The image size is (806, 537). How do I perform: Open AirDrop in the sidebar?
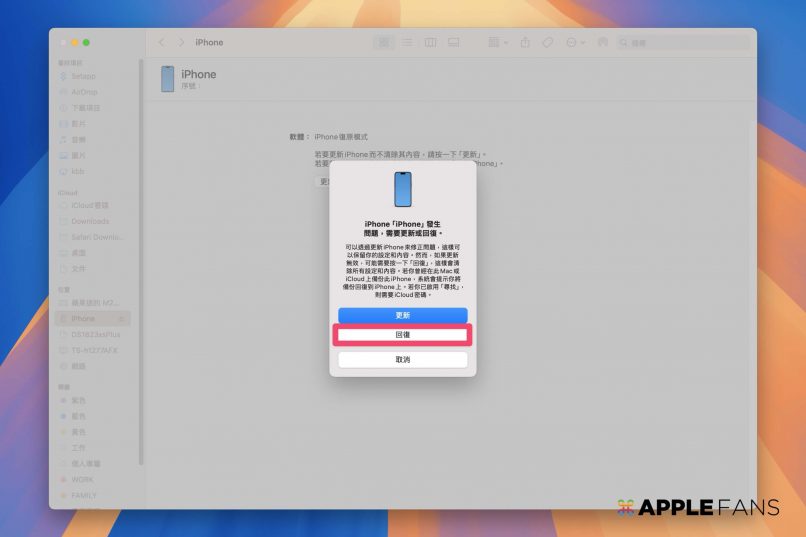click(x=84, y=92)
